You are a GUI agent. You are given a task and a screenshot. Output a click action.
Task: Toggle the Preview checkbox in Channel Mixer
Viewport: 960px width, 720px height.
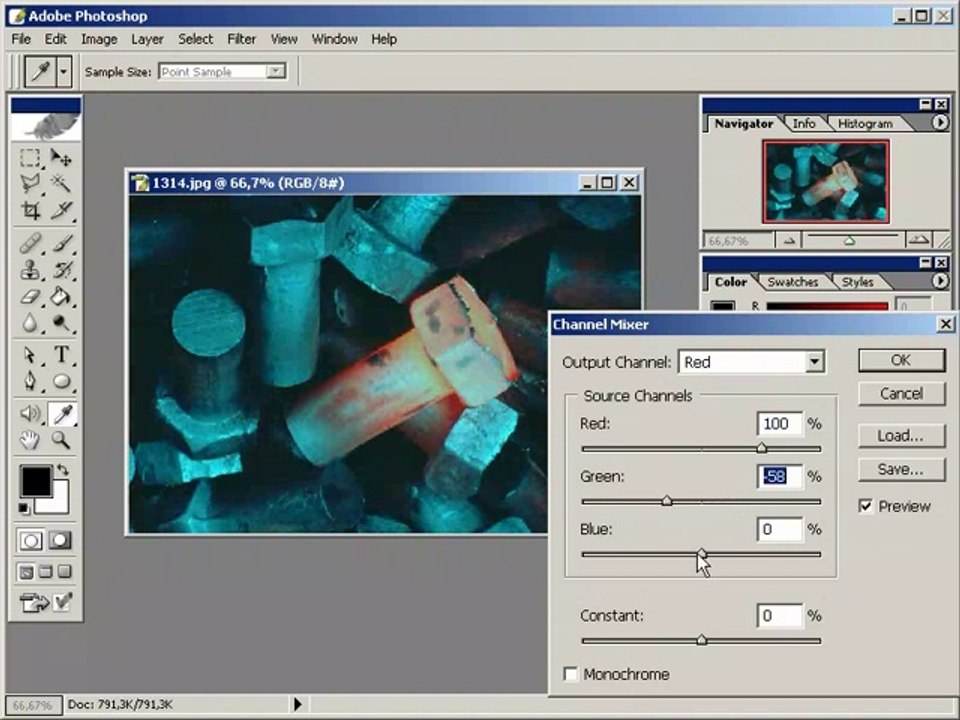tap(865, 506)
